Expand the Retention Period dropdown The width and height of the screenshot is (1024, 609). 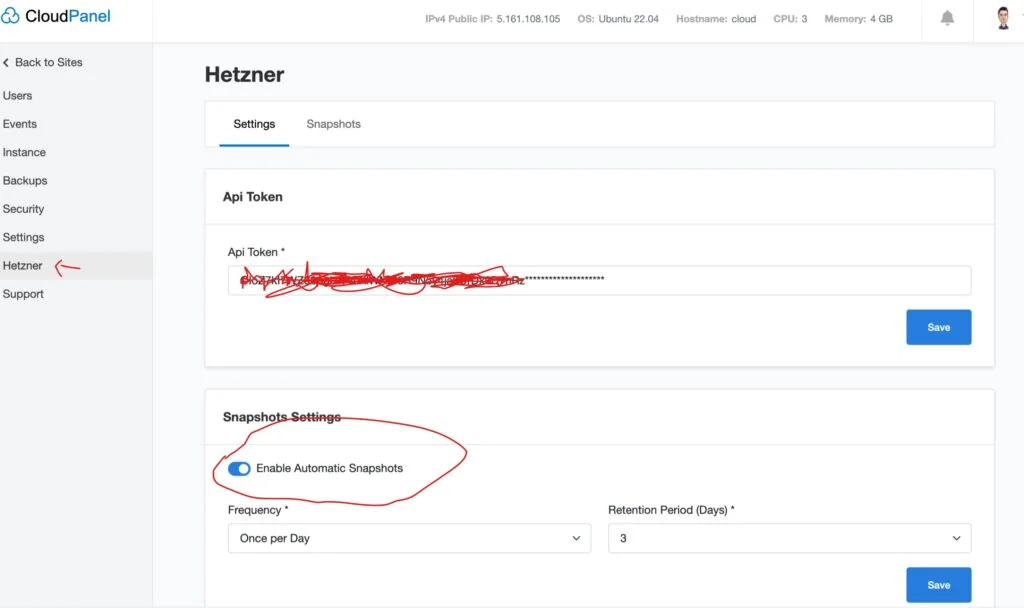pyautogui.click(x=789, y=538)
